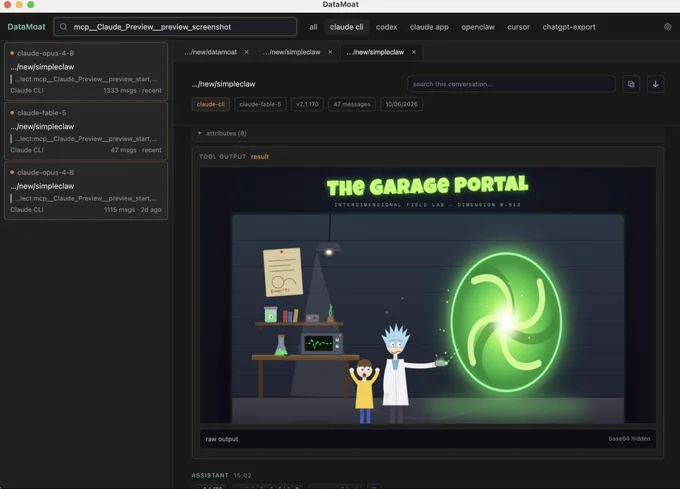Close the middle .../new/simpleclaw tab
The width and height of the screenshot is (680, 489).
tap(330, 52)
